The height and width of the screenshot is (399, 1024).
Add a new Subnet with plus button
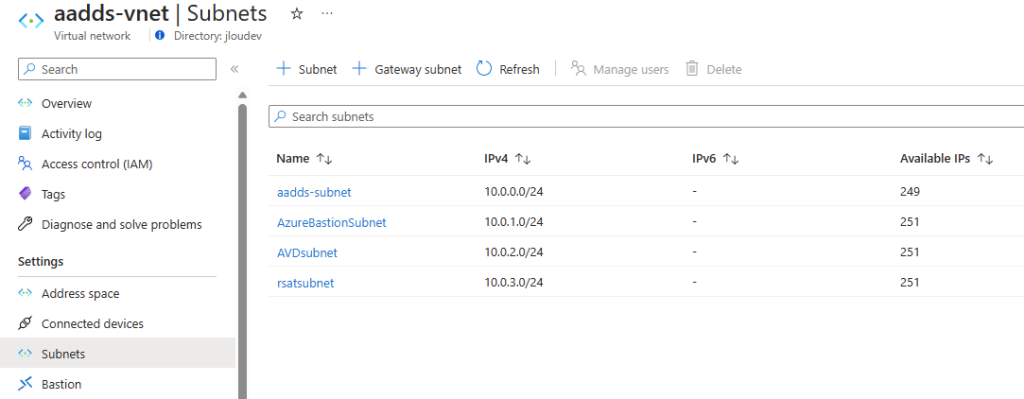pyautogui.click(x=307, y=69)
